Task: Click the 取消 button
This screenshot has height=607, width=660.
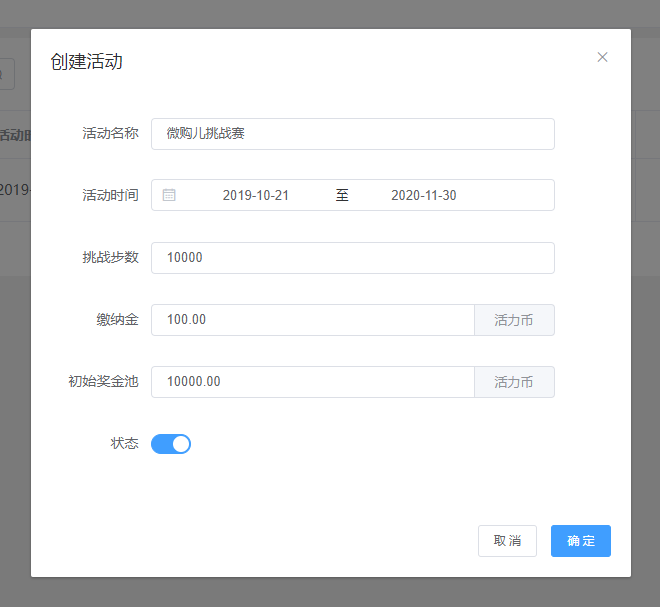Action: tap(507, 541)
